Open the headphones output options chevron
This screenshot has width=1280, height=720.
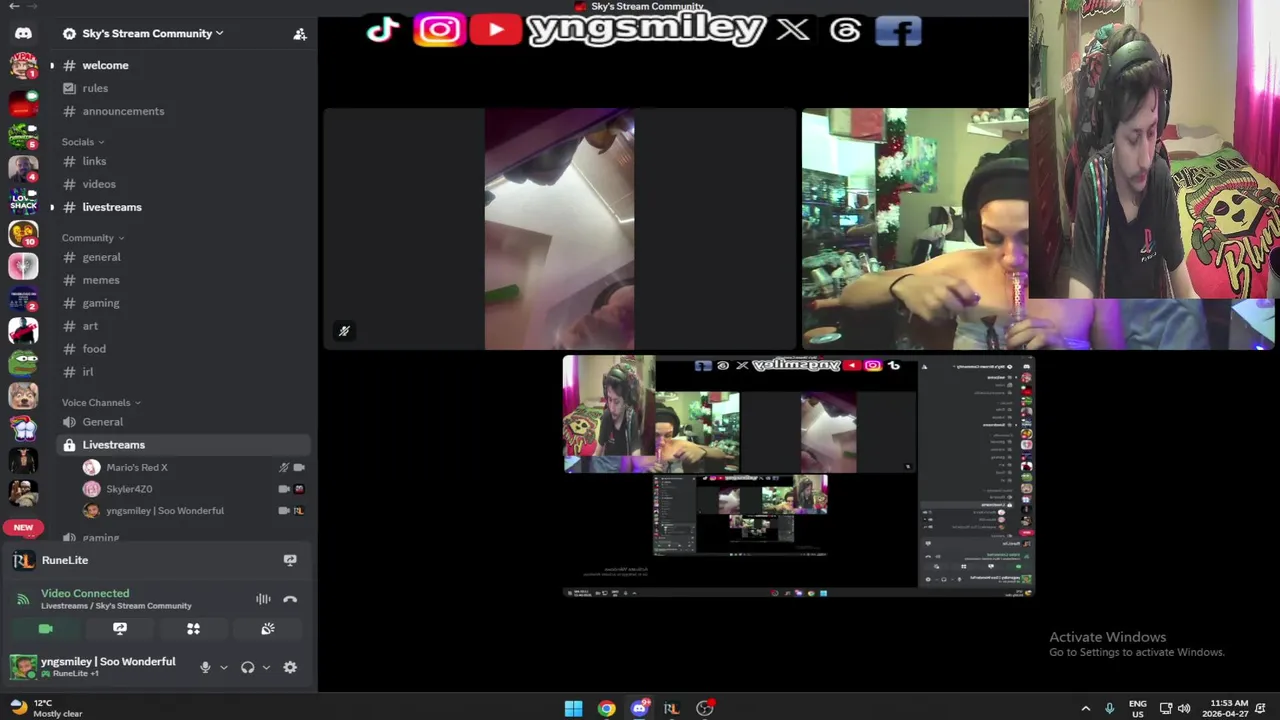tap(266, 667)
